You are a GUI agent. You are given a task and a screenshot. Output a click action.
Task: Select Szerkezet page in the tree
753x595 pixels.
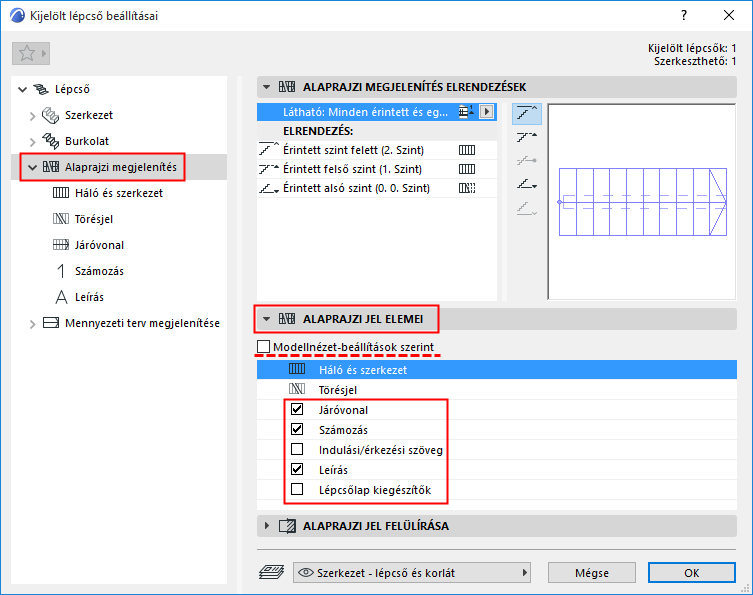[89, 115]
